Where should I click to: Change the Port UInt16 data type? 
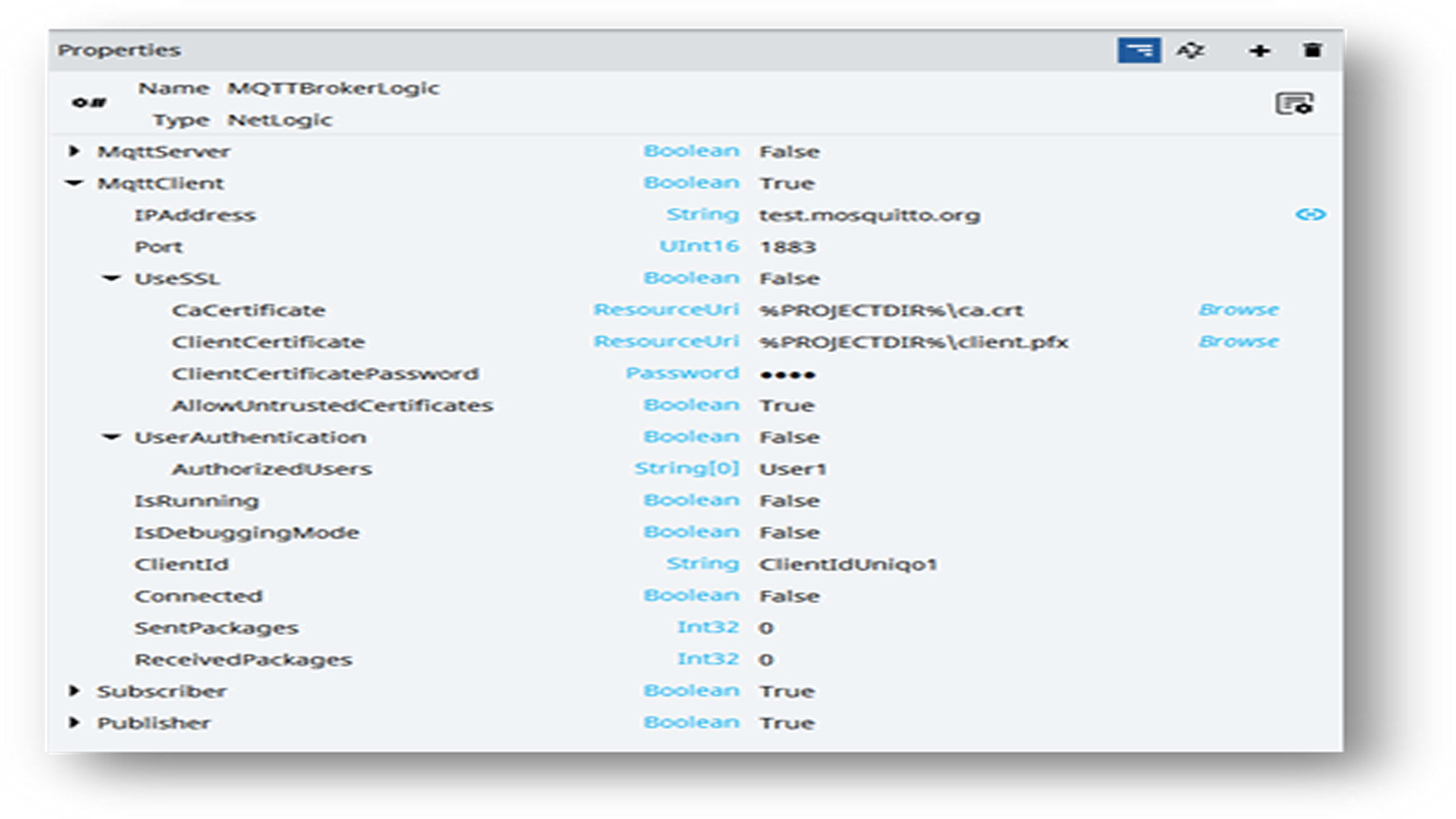pos(699,246)
